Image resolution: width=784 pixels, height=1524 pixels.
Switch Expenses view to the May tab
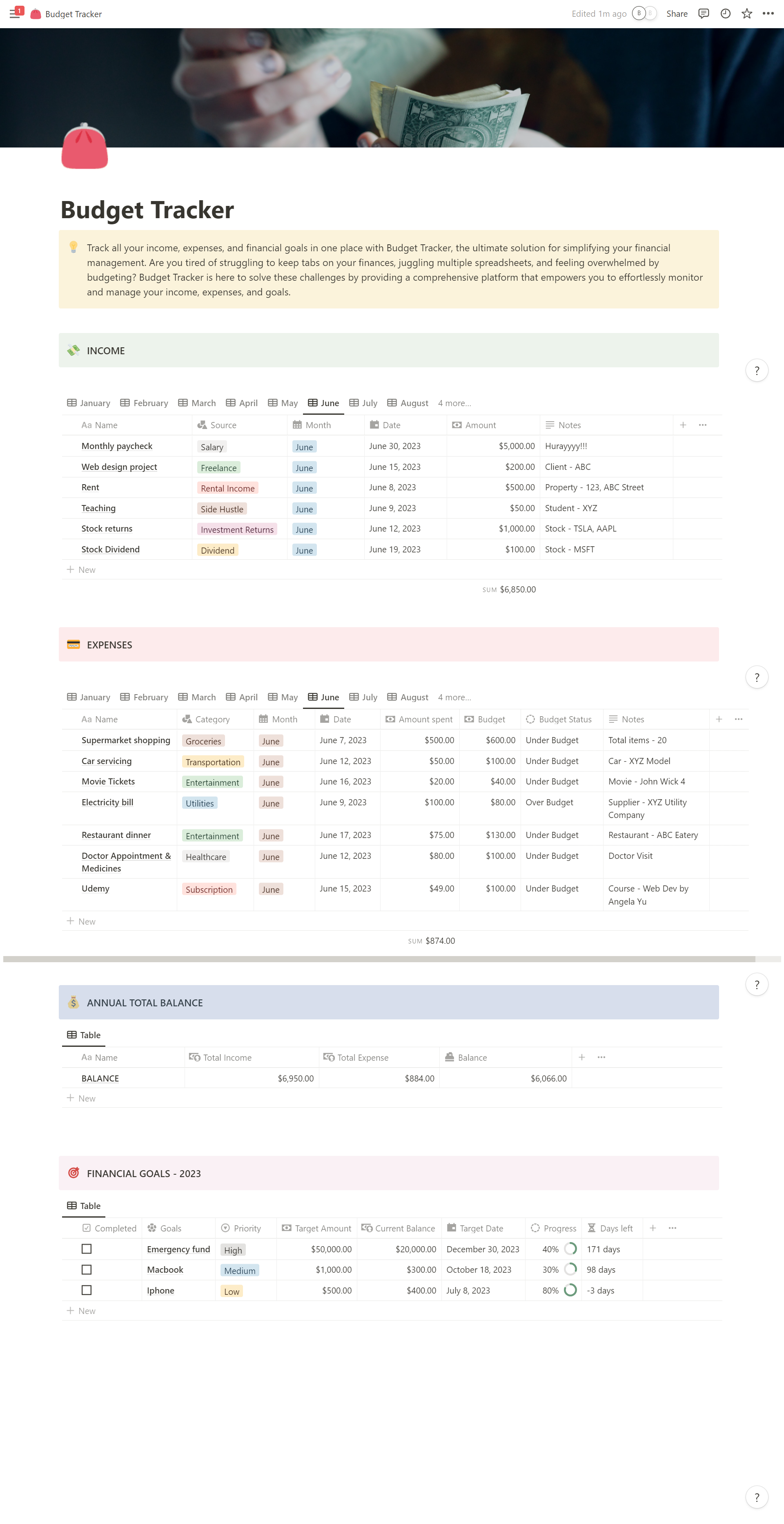[283, 697]
